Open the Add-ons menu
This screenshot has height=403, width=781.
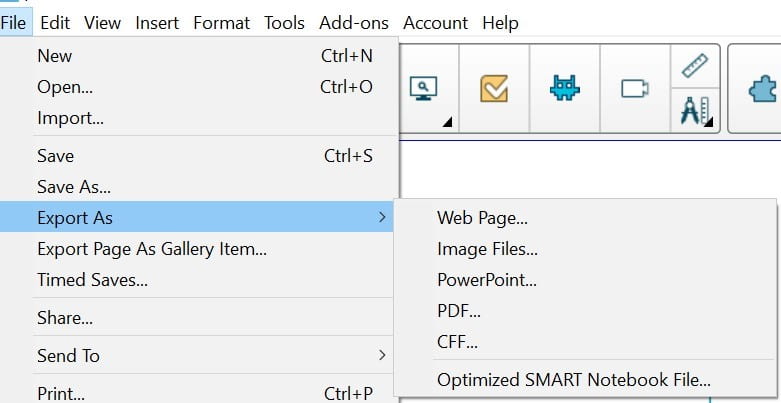point(355,22)
